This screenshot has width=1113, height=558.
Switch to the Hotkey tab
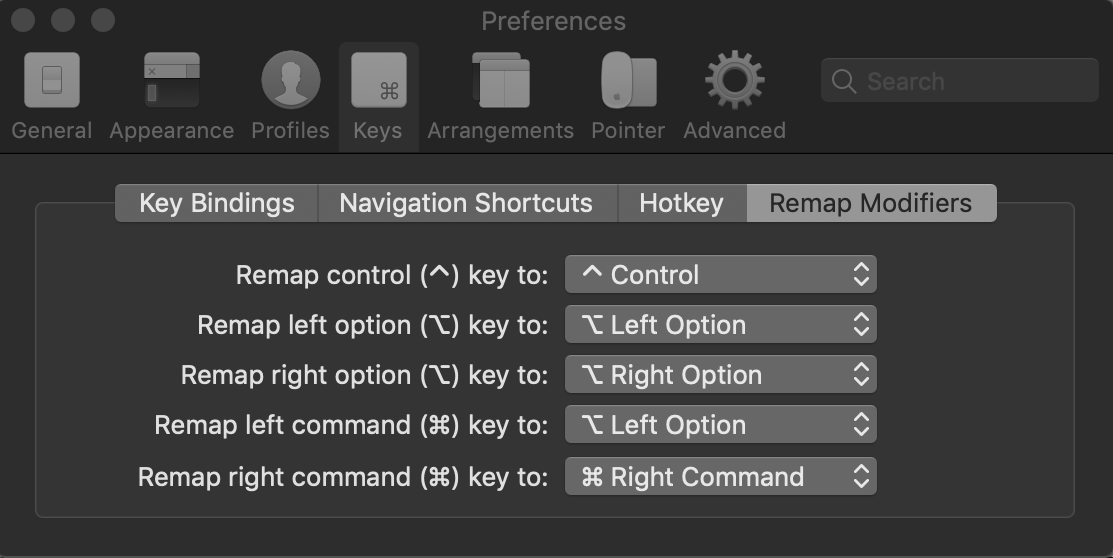pyautogui.click(x=682, y=203)
